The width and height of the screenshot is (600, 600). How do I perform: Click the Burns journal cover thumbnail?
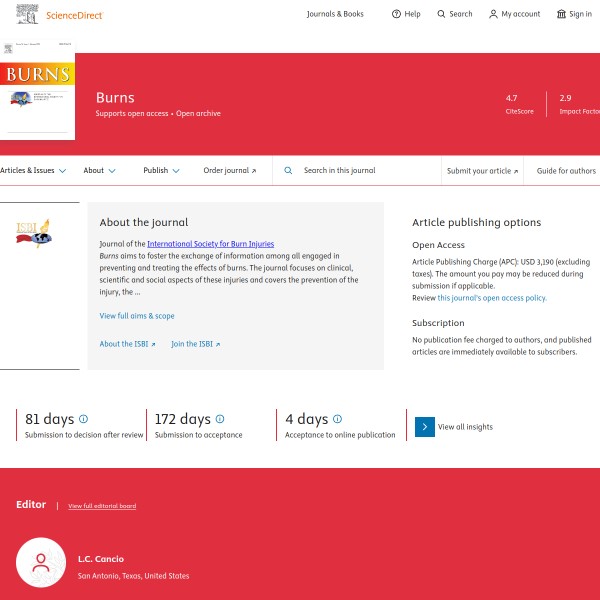[37, 90]
